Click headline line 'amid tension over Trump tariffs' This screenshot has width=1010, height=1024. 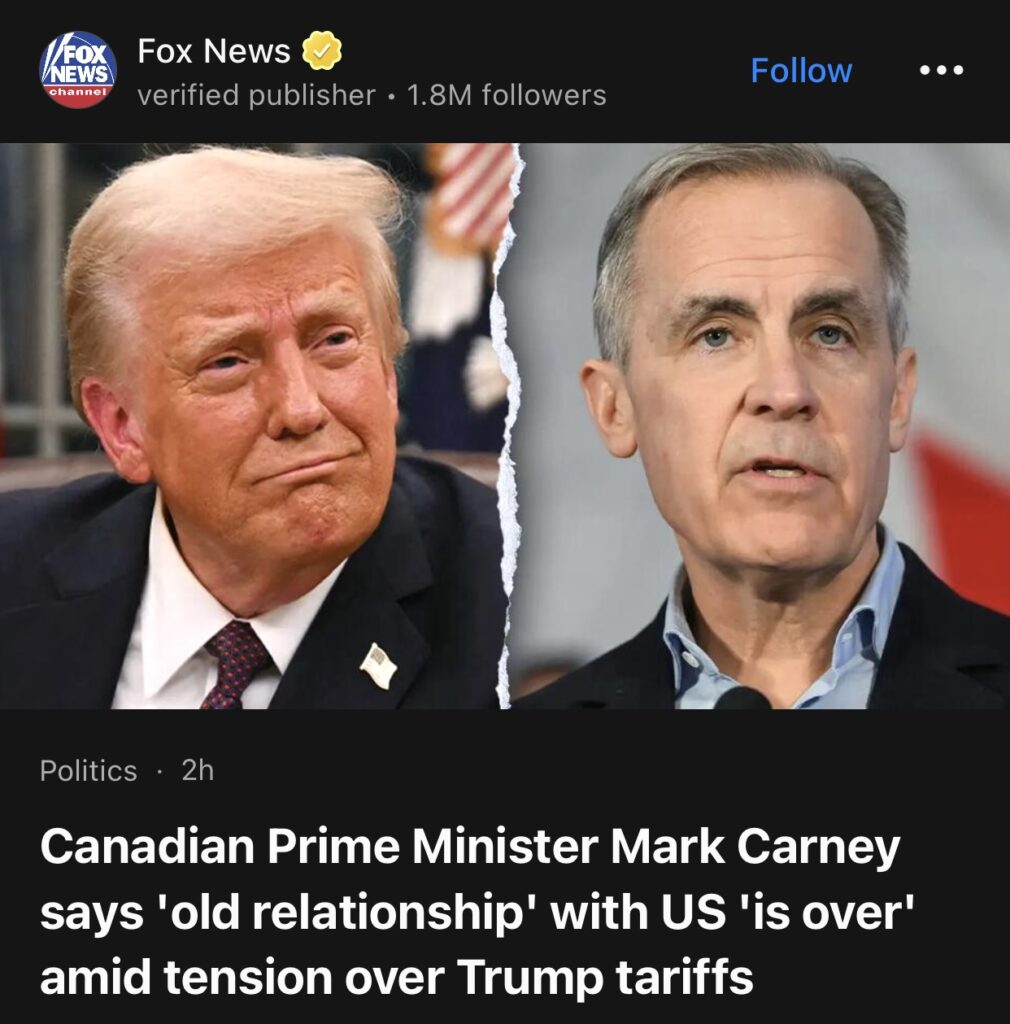pos(396,978)
